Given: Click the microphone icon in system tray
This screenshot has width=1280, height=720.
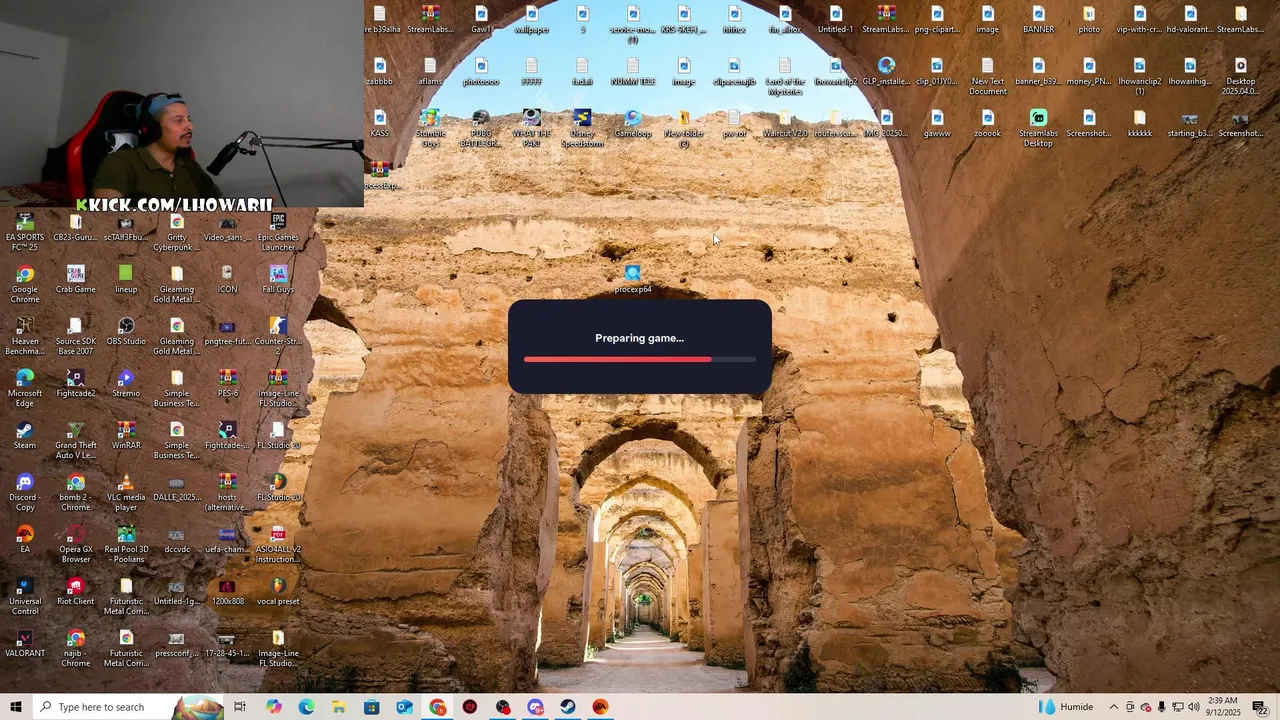Looking at the screenshot, I should pyautogui.click(x=1161, y=707).
